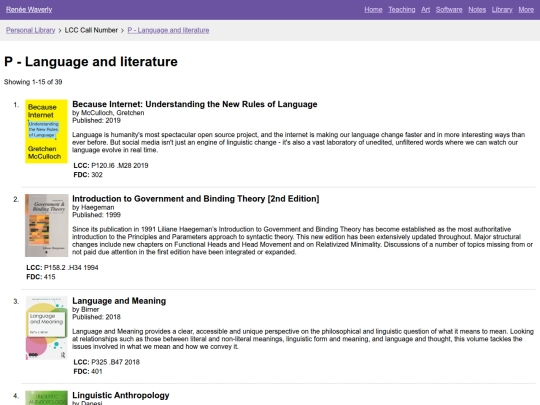Screen dimensions: 540x405
Task: Click 'FDC: 401' value
Action: tap(88, 371)
